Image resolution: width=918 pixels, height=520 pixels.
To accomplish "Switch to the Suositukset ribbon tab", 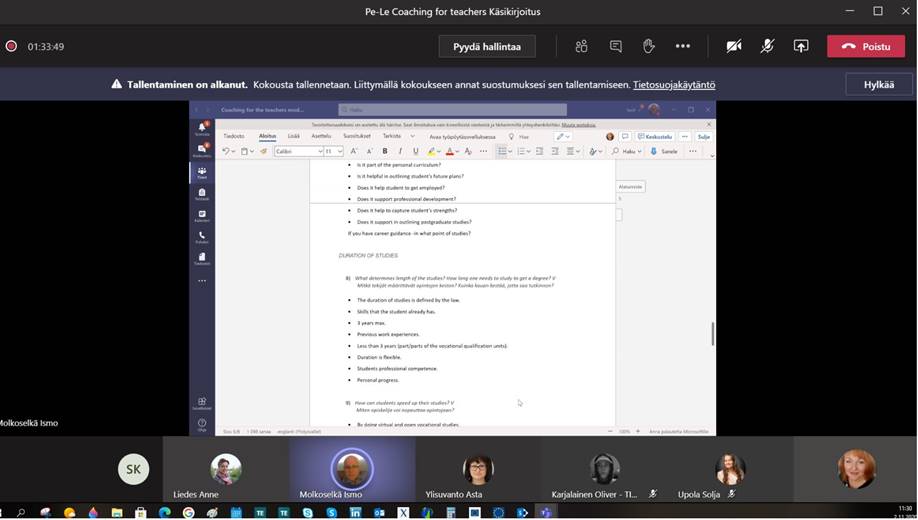I will coord(357,136).
